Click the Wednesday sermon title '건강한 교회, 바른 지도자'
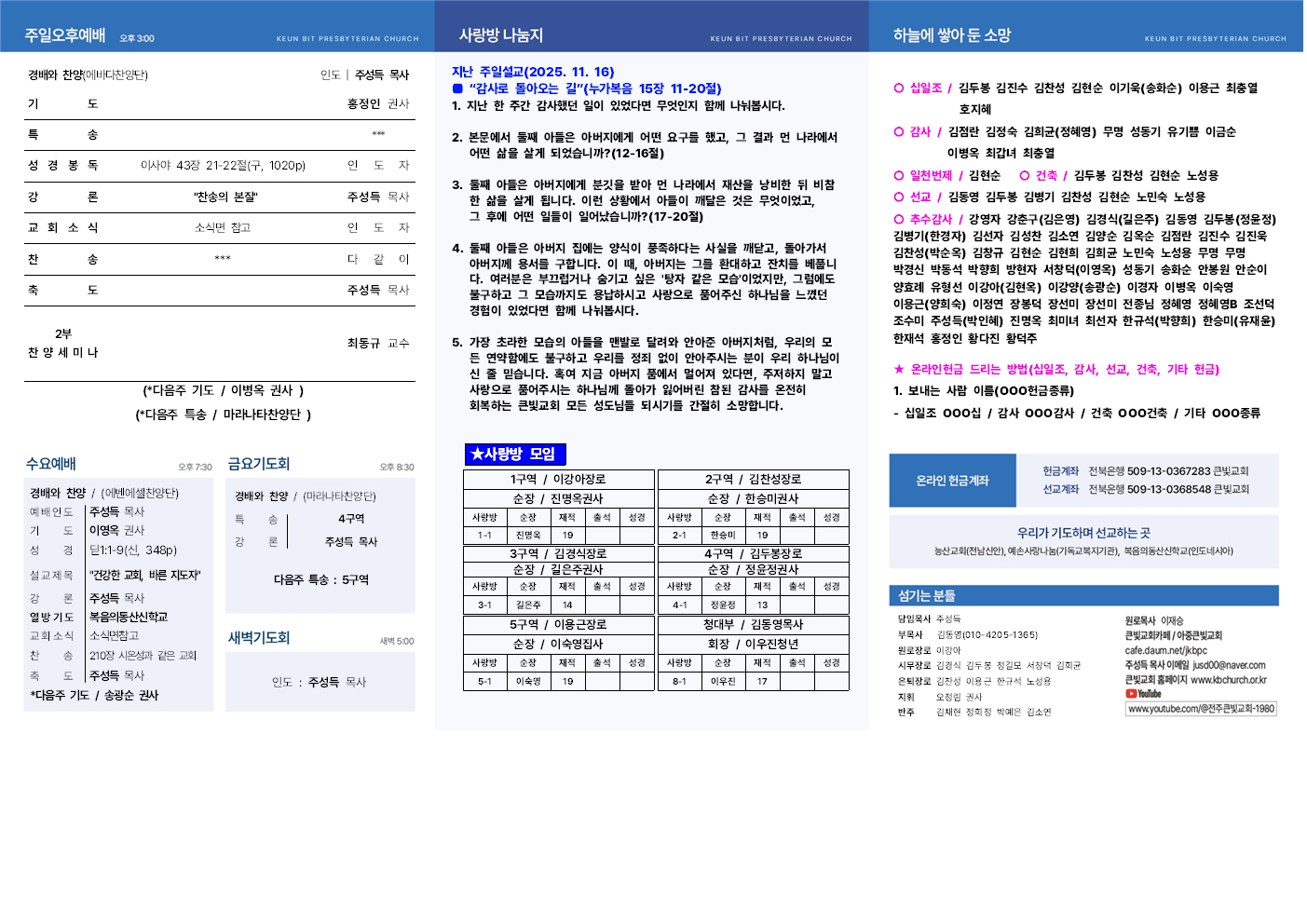Viewport: 1307px width, 924px height. pyautogui.click(x=144, y=576)
